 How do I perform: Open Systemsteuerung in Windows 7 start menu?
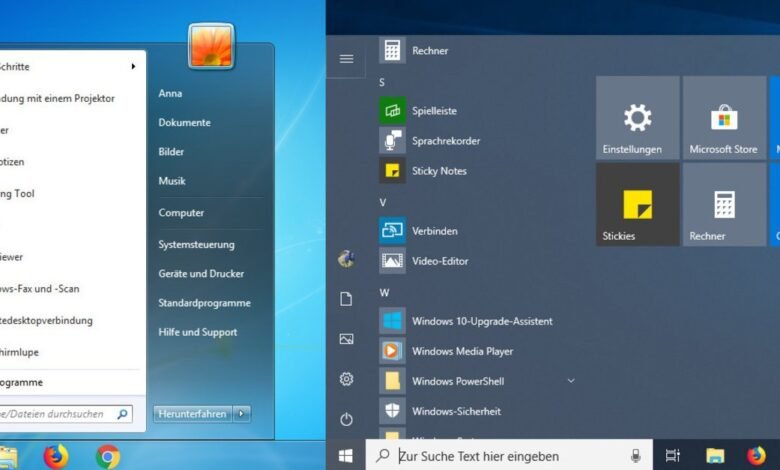tap(196, 244)
